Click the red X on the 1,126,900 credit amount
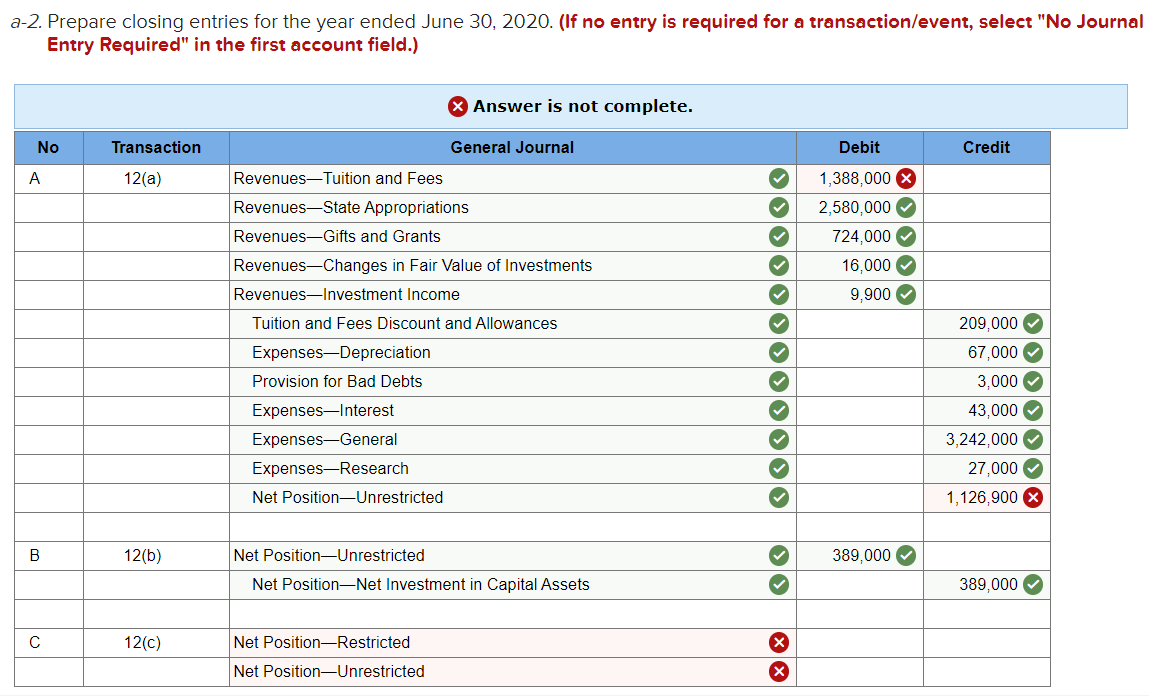This screenshot has width=1149, height=696. (1031, 497)
